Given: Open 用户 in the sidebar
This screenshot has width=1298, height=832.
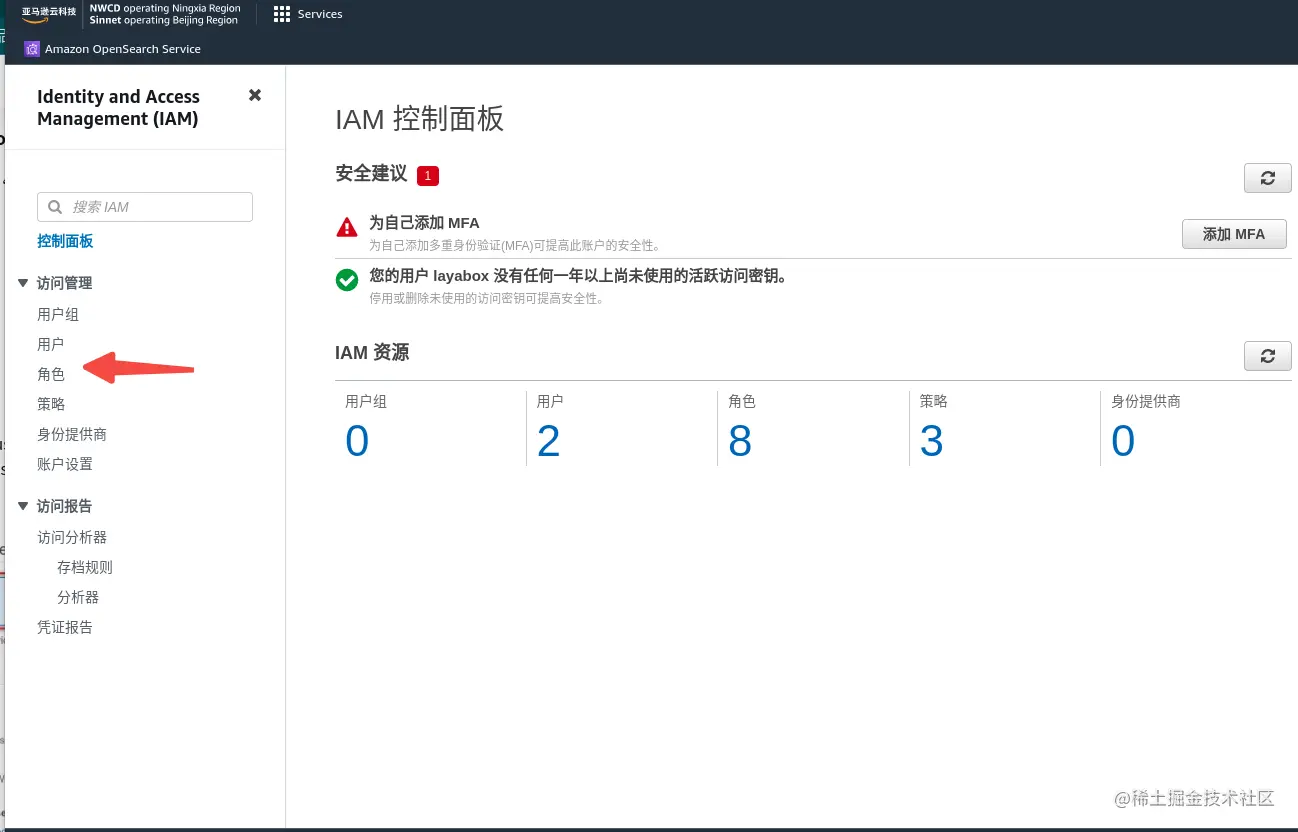Looking at the screenshot, I should coord(51,344).
